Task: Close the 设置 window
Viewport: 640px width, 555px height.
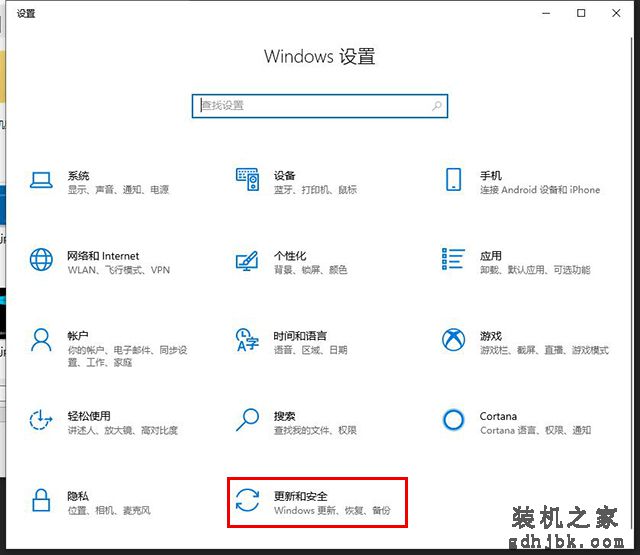Action: click(x=616, y=13)
